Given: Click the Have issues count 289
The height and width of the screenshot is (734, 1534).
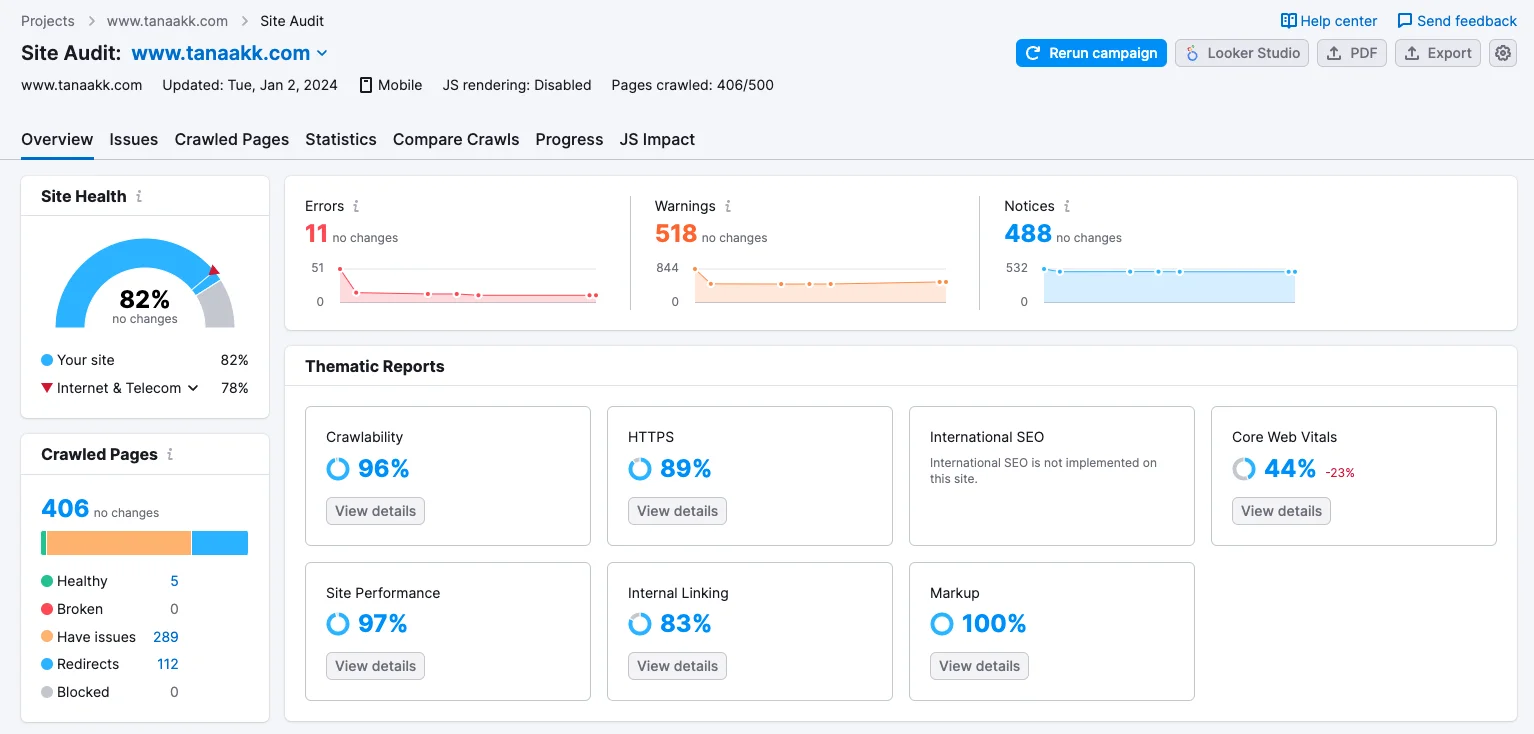Looking at the screenshot, I should click(x=166, y=637).
